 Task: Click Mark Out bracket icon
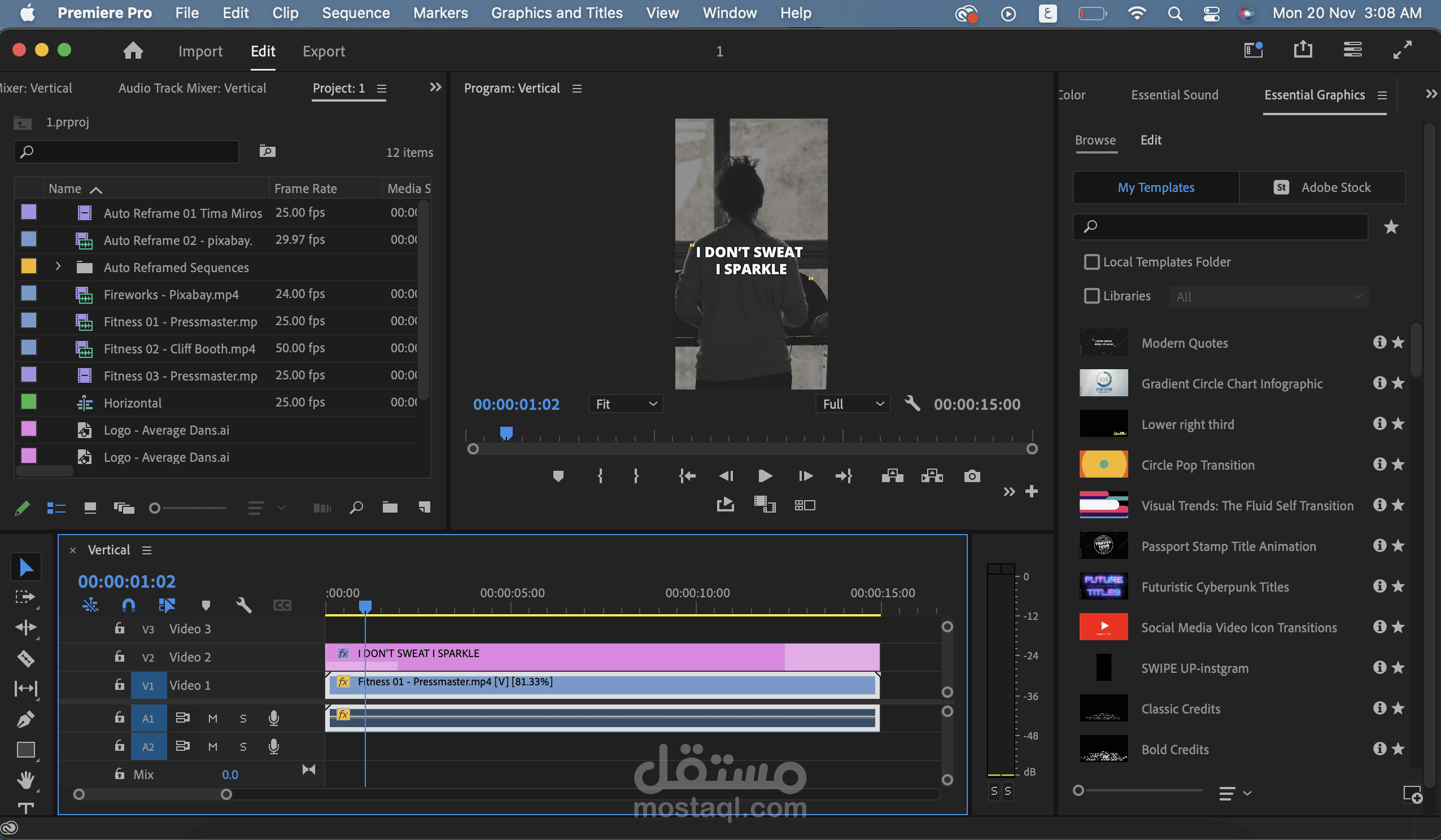click(x=636, y=476)
